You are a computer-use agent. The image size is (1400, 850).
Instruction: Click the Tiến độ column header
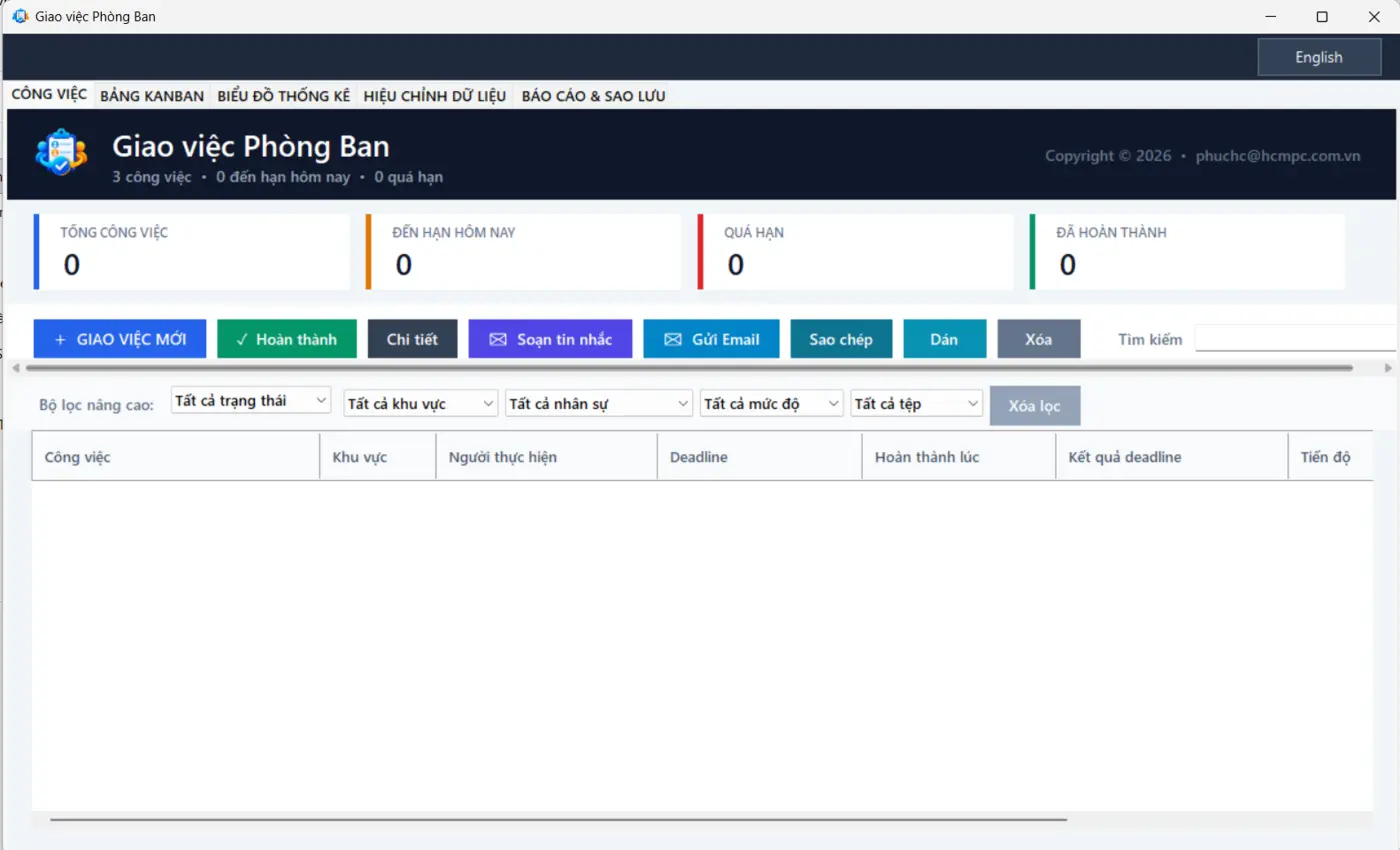(1330, 457)
